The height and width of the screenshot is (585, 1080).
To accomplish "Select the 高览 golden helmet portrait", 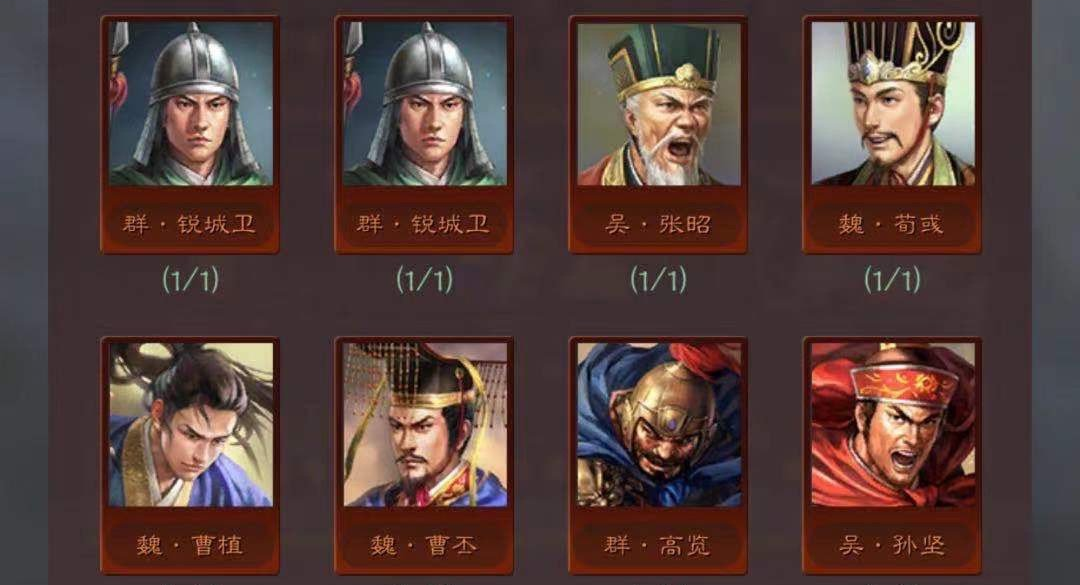I will click(x=658, y=425).
